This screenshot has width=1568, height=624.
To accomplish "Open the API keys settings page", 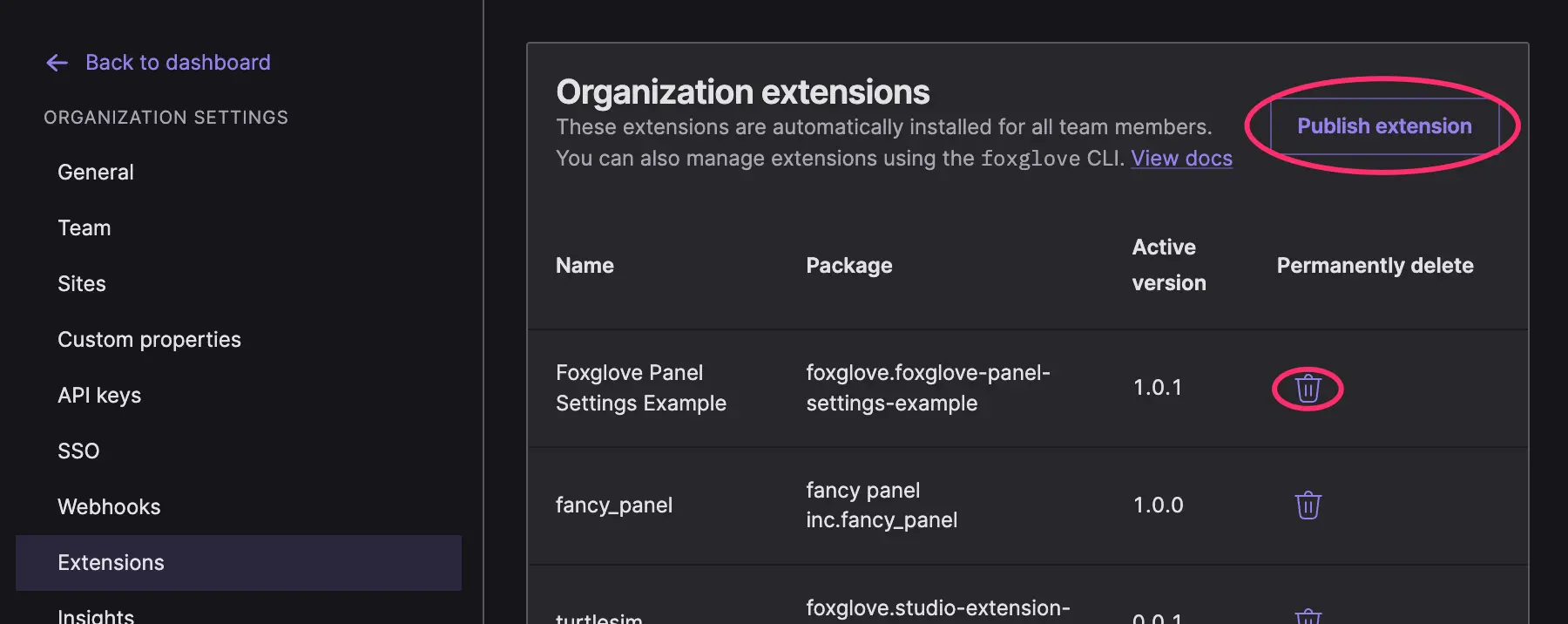I will click(98, 395).
